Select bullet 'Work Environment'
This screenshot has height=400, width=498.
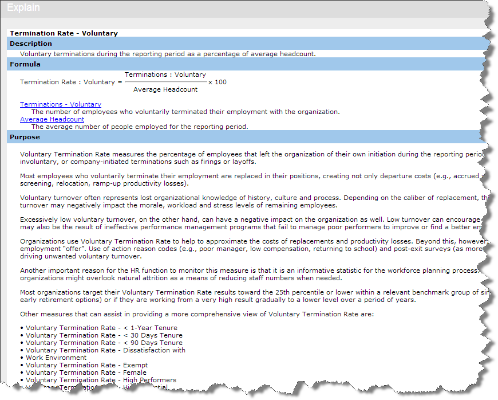point(54,358)
